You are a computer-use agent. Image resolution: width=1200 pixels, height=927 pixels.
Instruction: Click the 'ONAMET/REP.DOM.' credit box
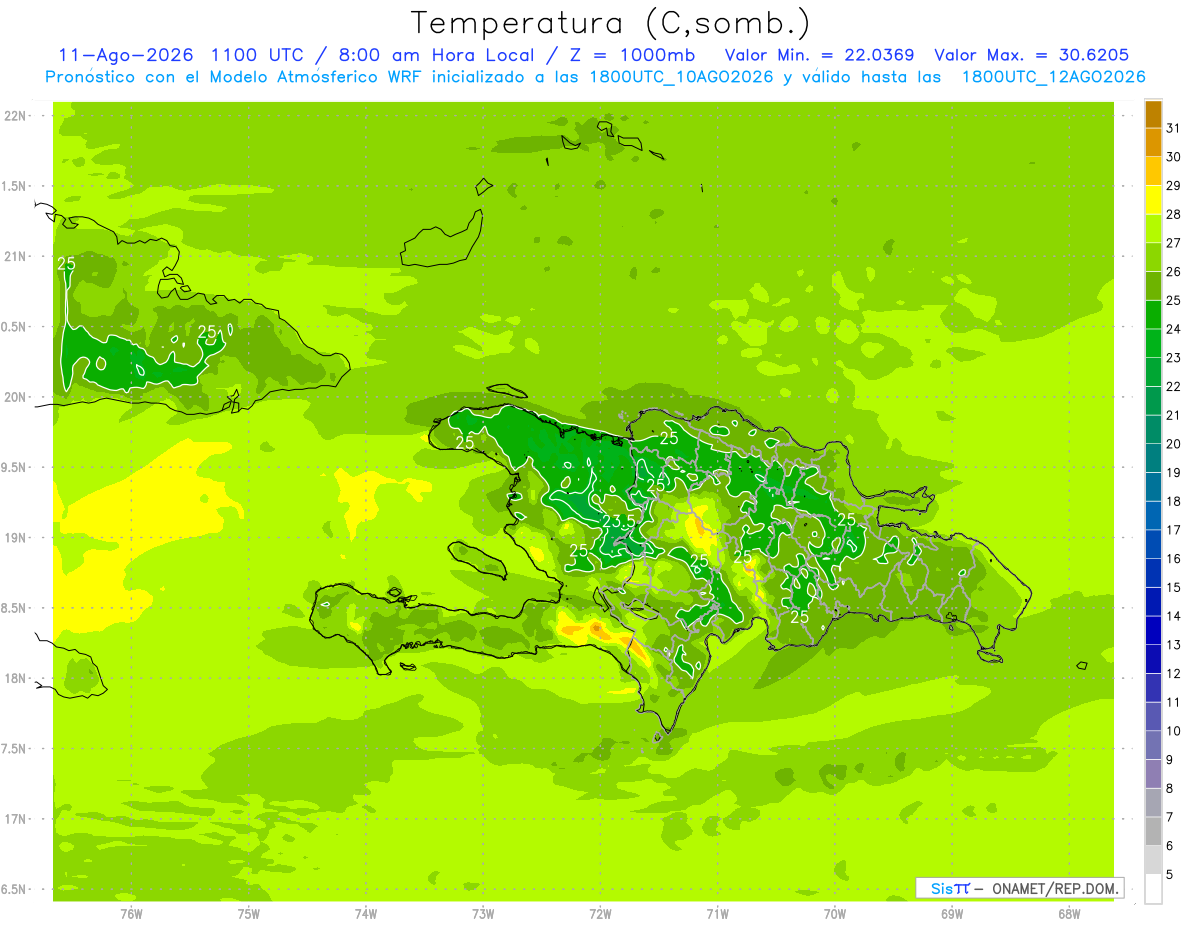(1020, 888)
